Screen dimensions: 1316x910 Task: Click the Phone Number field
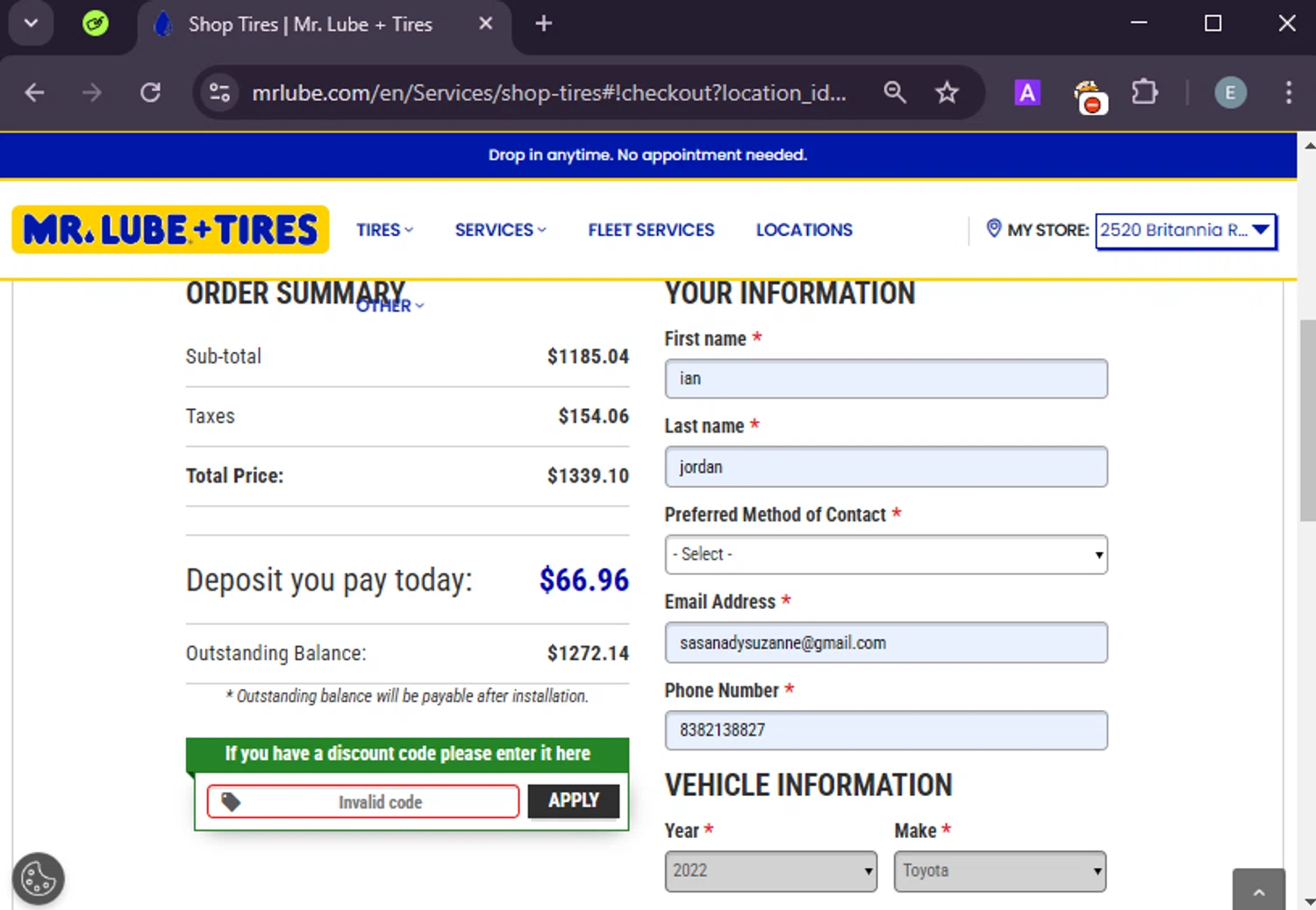pyautogui.click(x=886, y=730)
